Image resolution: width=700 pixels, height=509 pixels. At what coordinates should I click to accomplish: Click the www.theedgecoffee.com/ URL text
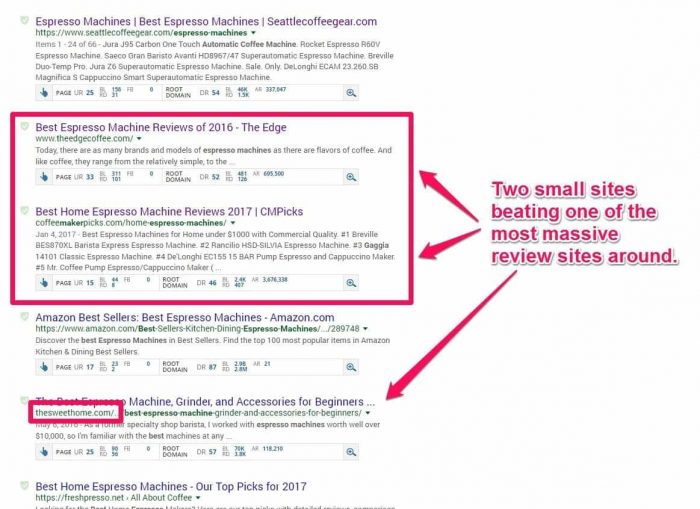[84, 139]
